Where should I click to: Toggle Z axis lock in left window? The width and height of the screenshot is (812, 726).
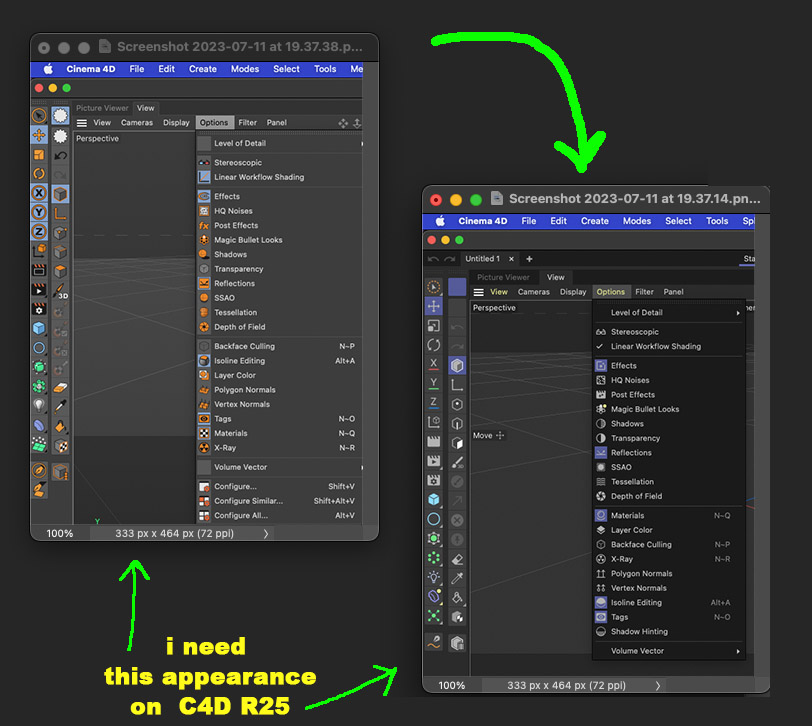(x=39, y=231)
